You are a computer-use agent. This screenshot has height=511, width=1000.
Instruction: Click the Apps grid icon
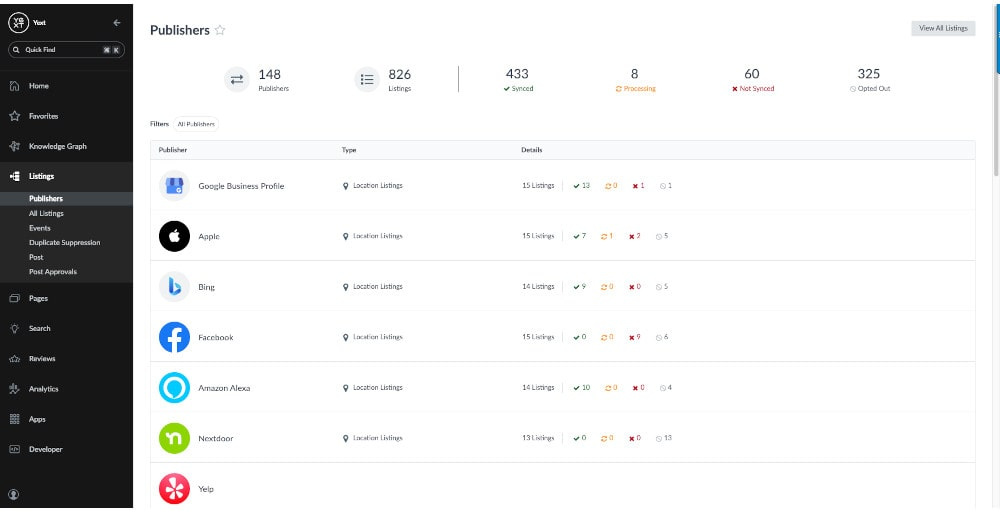click(15, 420)
